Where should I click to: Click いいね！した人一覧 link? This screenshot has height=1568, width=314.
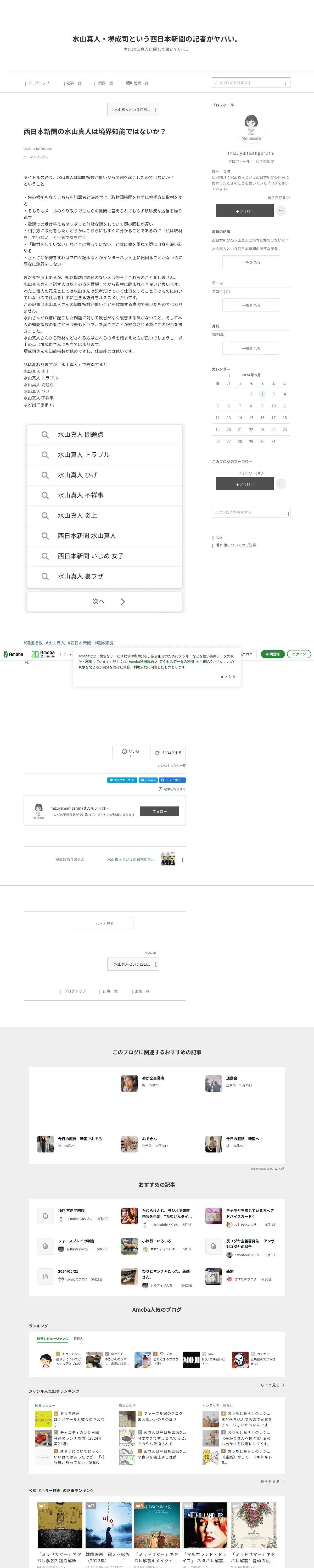(171, 766)
